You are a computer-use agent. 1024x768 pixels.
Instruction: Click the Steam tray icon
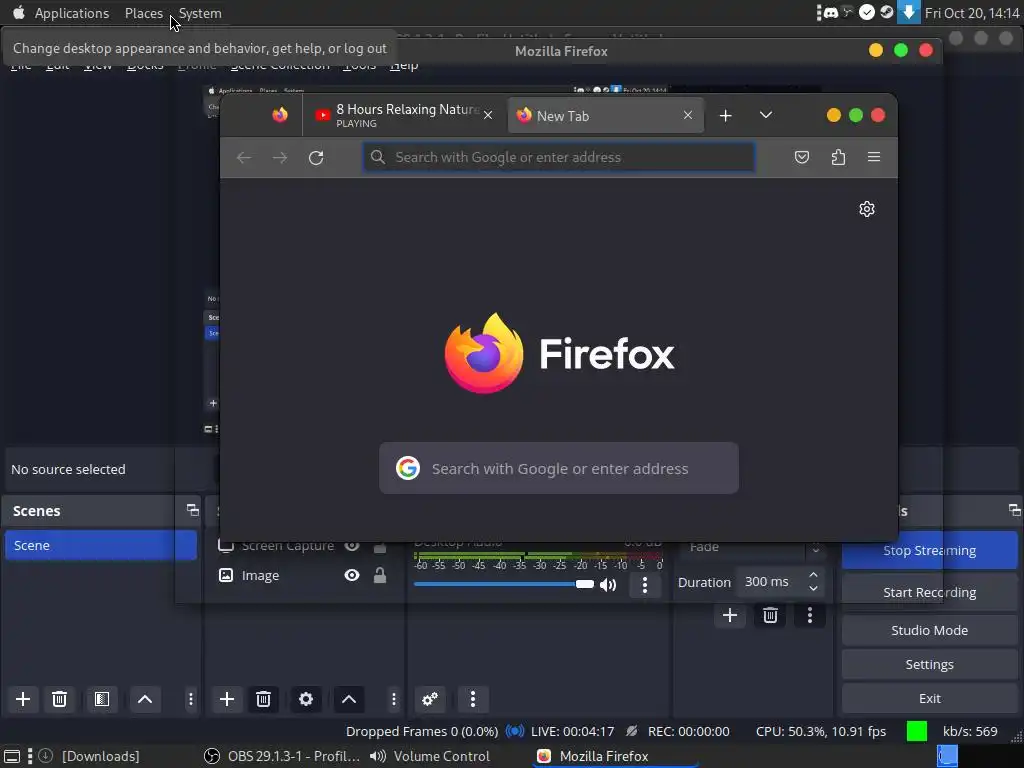coord(886,12)
